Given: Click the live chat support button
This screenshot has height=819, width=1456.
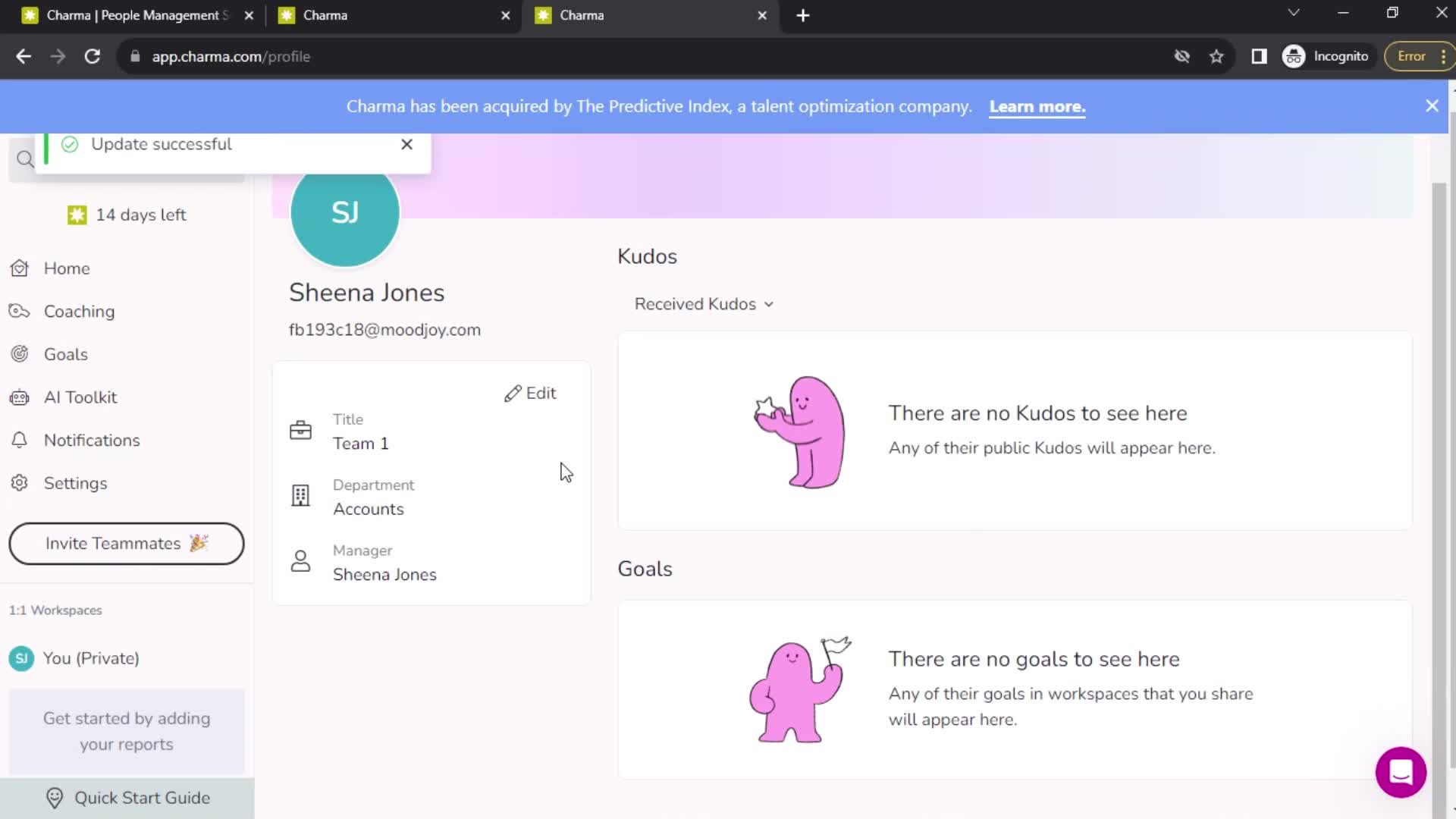Looking at the screenshot, I should coord(1400,771).
